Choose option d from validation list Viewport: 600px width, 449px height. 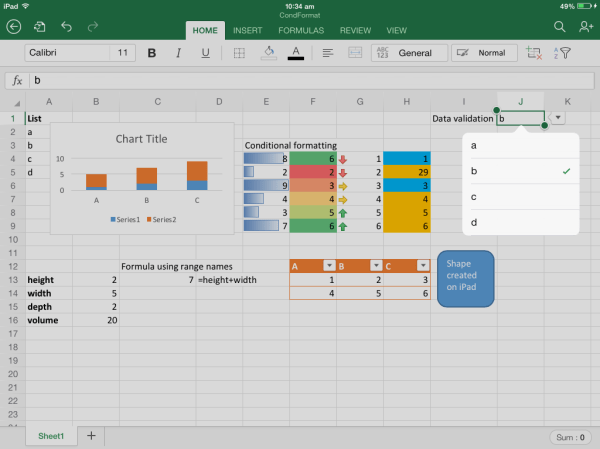pyautogui.click(x=520, y=222)
